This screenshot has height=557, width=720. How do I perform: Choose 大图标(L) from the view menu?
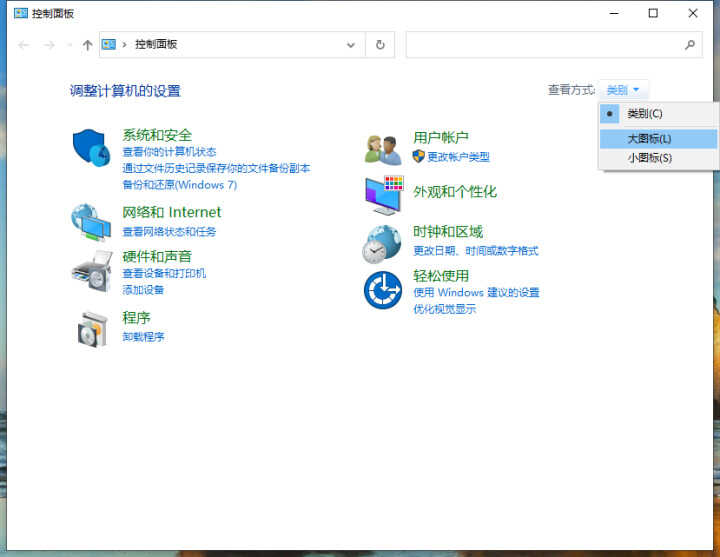[x=649, y=138]
